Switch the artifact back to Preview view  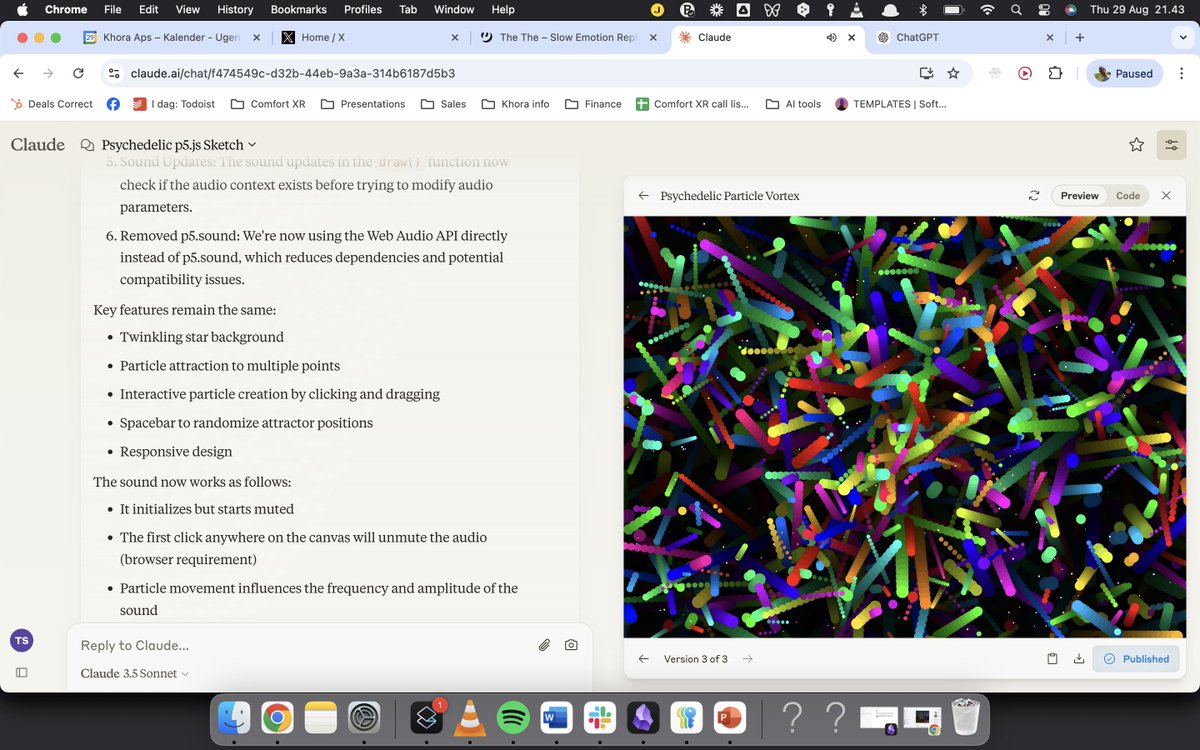(x=1079, y=195)
